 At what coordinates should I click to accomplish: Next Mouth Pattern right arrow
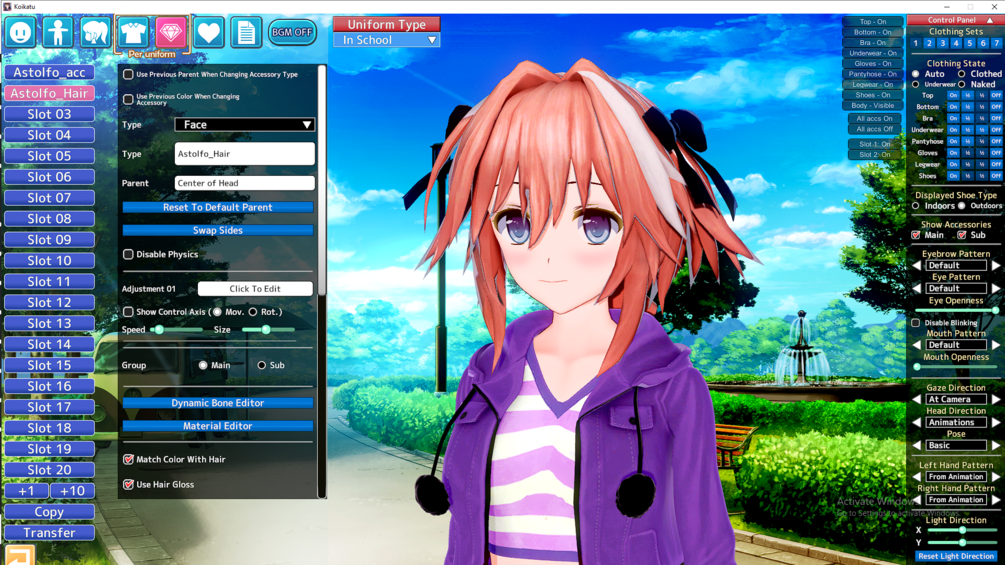pyautogui.click(x=996, y=345)
